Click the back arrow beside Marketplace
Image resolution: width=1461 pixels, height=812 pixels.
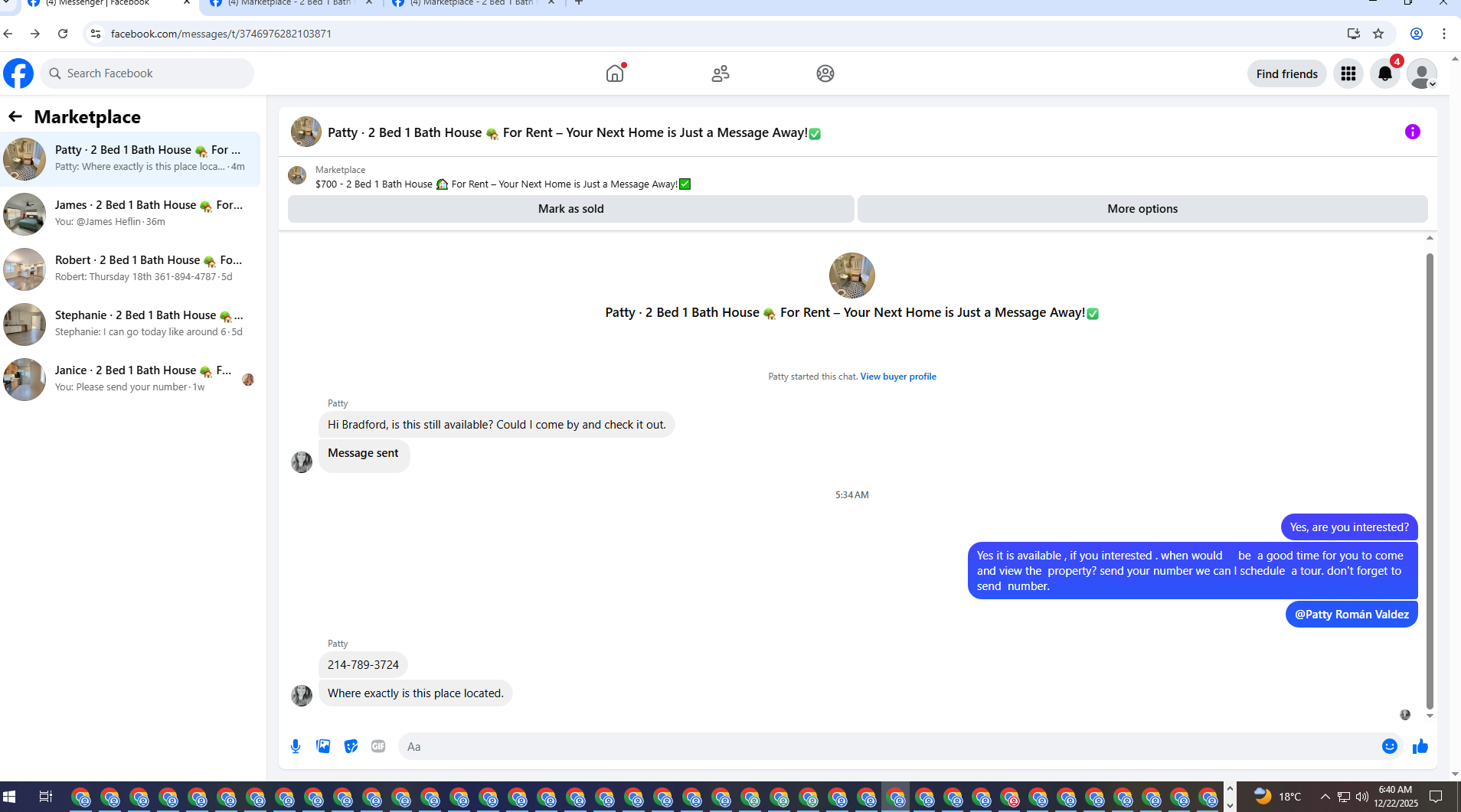15,116
